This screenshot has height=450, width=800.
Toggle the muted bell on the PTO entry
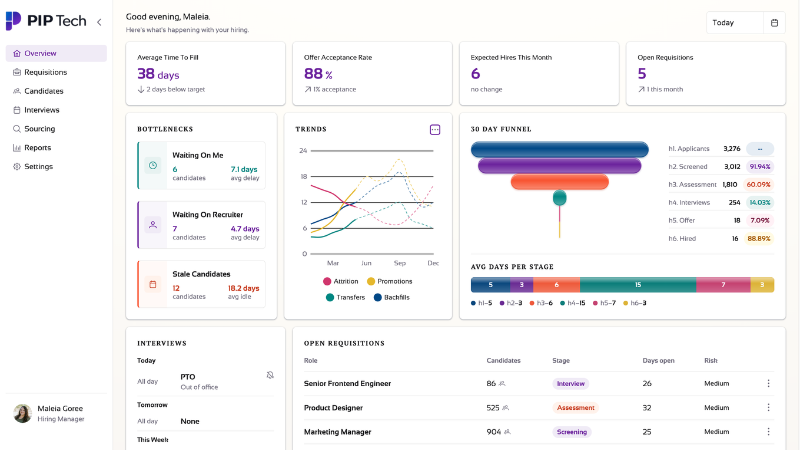pos(270,376)
